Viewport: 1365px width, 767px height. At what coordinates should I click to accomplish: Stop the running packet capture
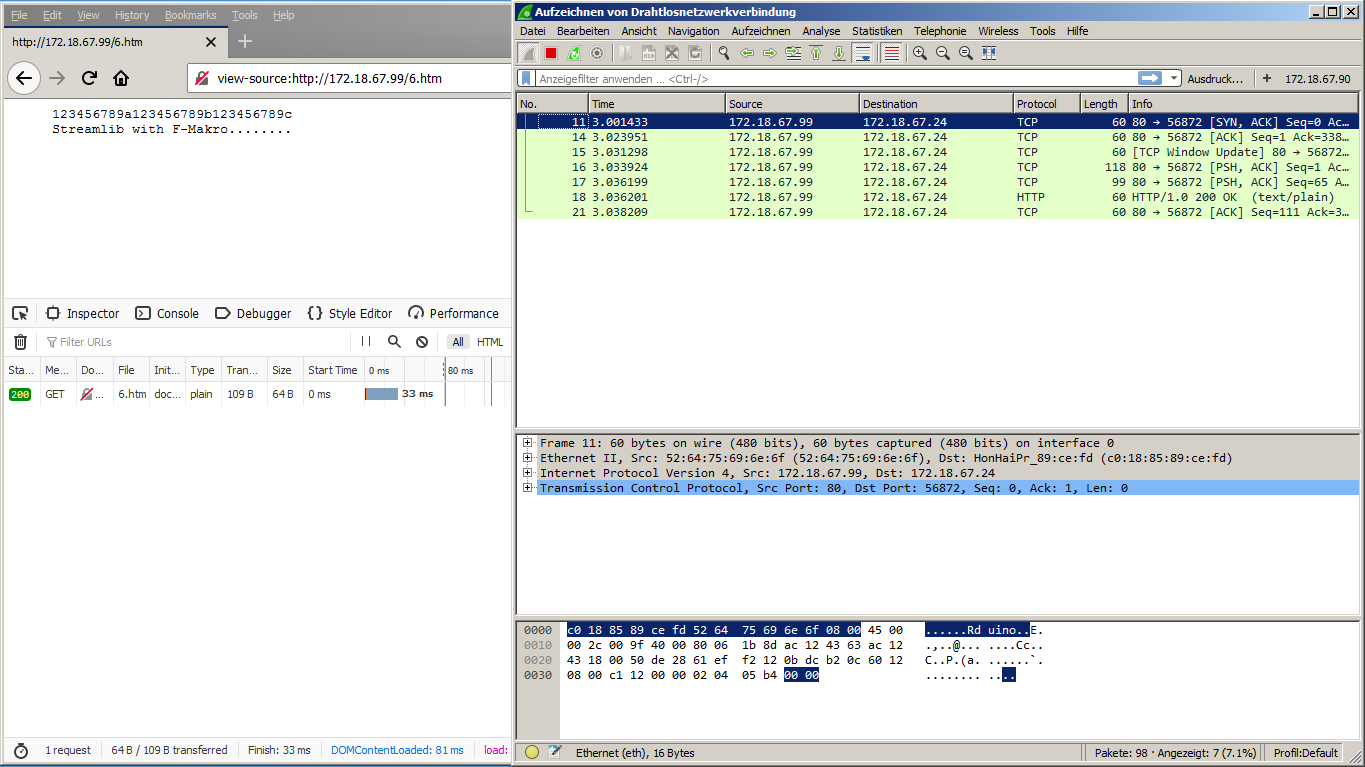point(551,53)
